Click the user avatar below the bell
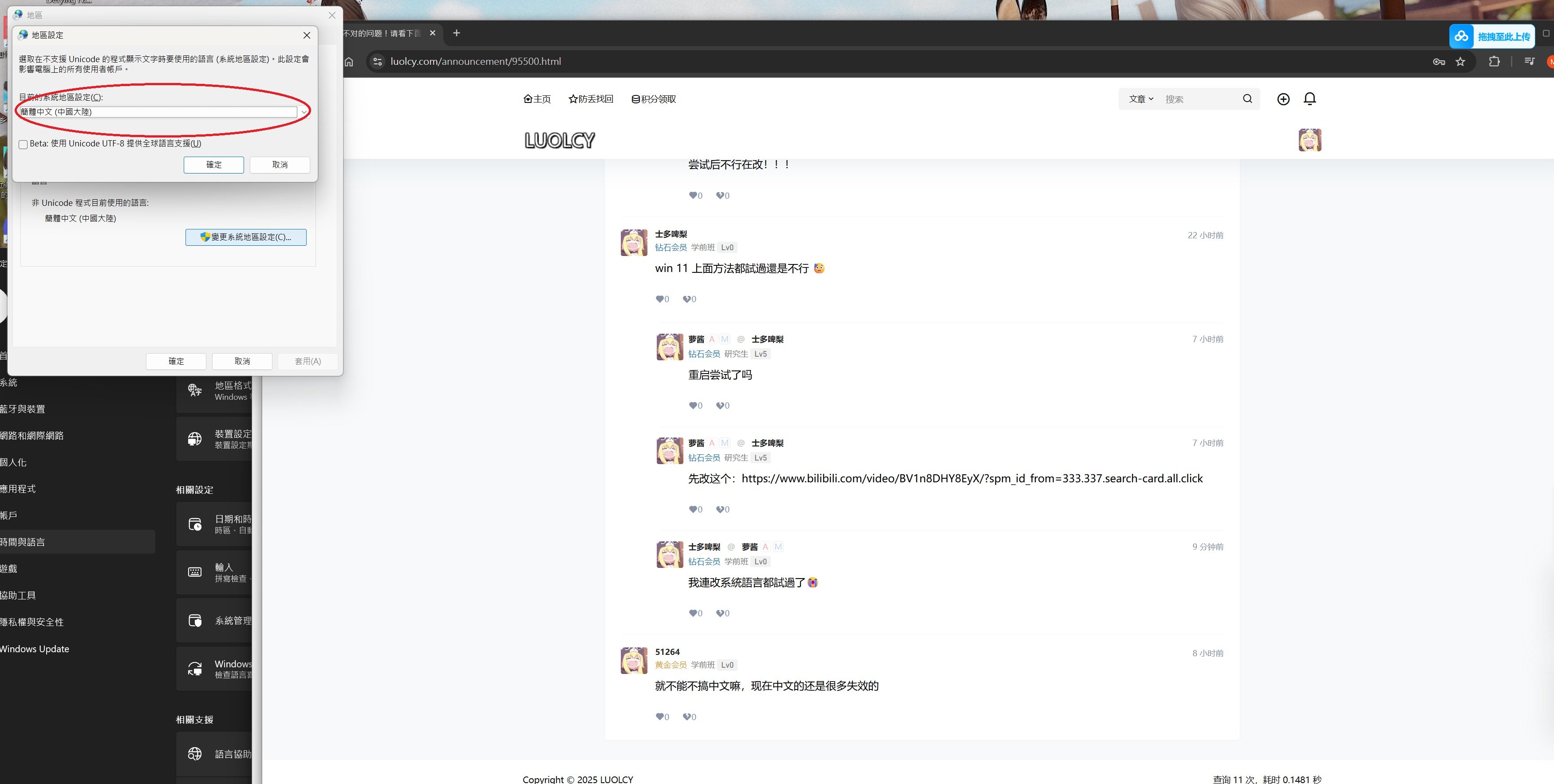Image resolution: width=1554 pixels, height=784 pixels. click(1309, 140)
